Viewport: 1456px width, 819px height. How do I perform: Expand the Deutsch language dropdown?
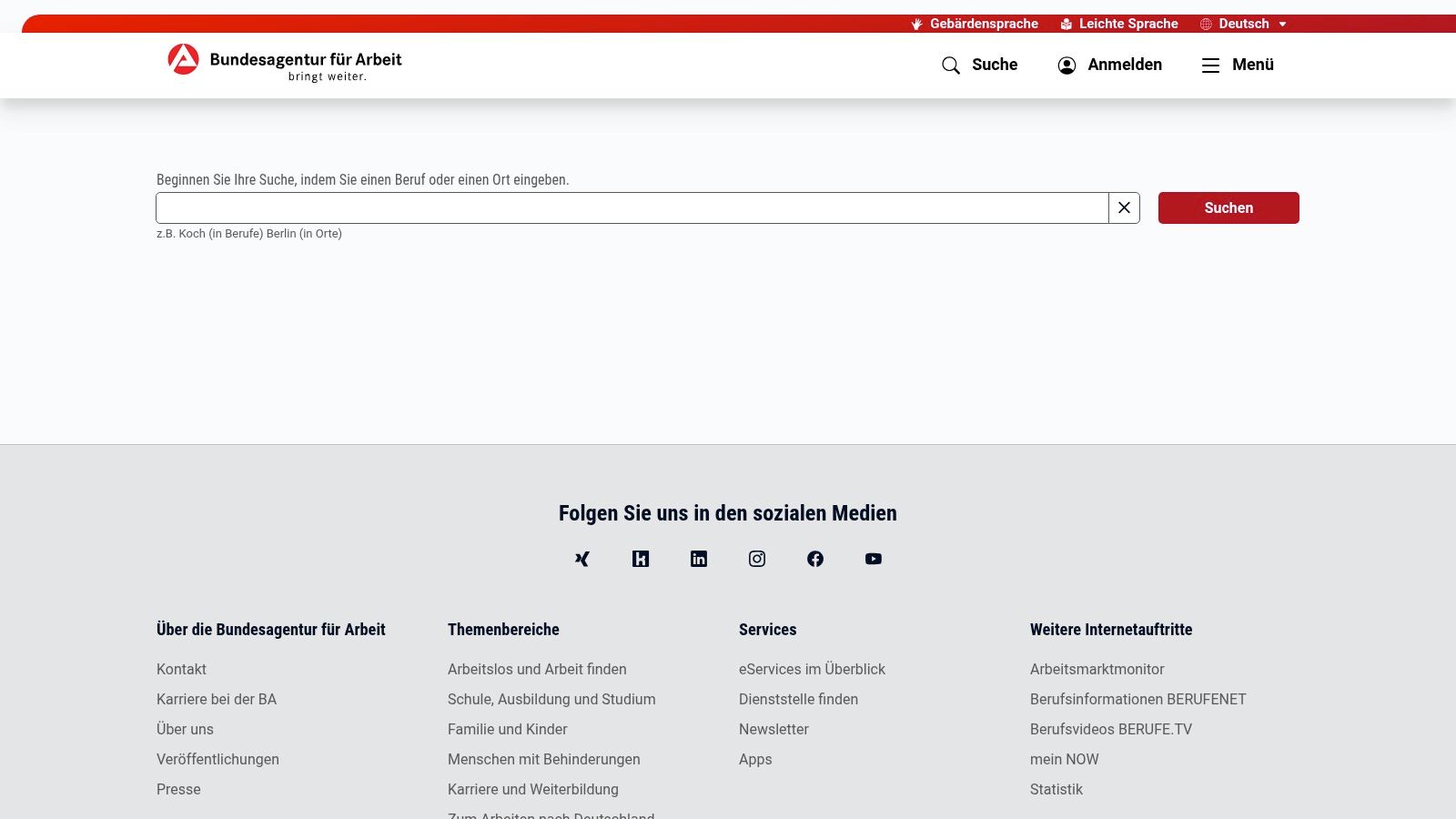tap(1243, 24)
